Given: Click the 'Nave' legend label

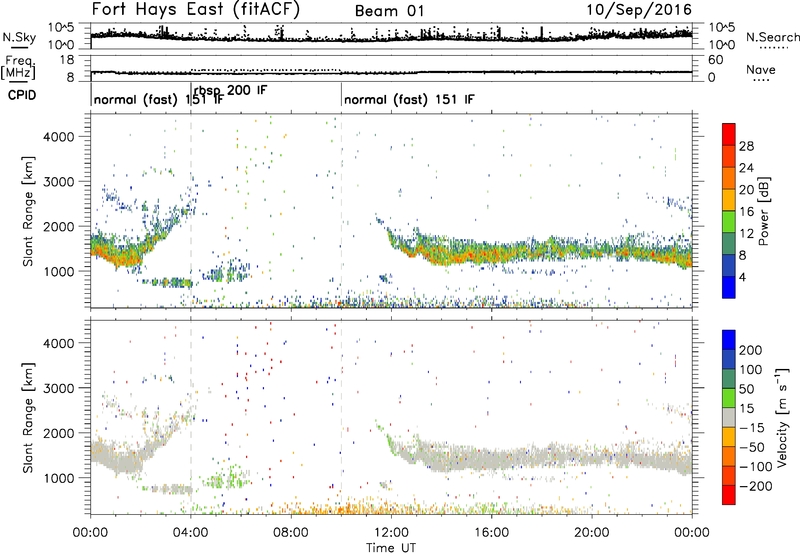Looking at the screenshot, I should click(760, 69).
